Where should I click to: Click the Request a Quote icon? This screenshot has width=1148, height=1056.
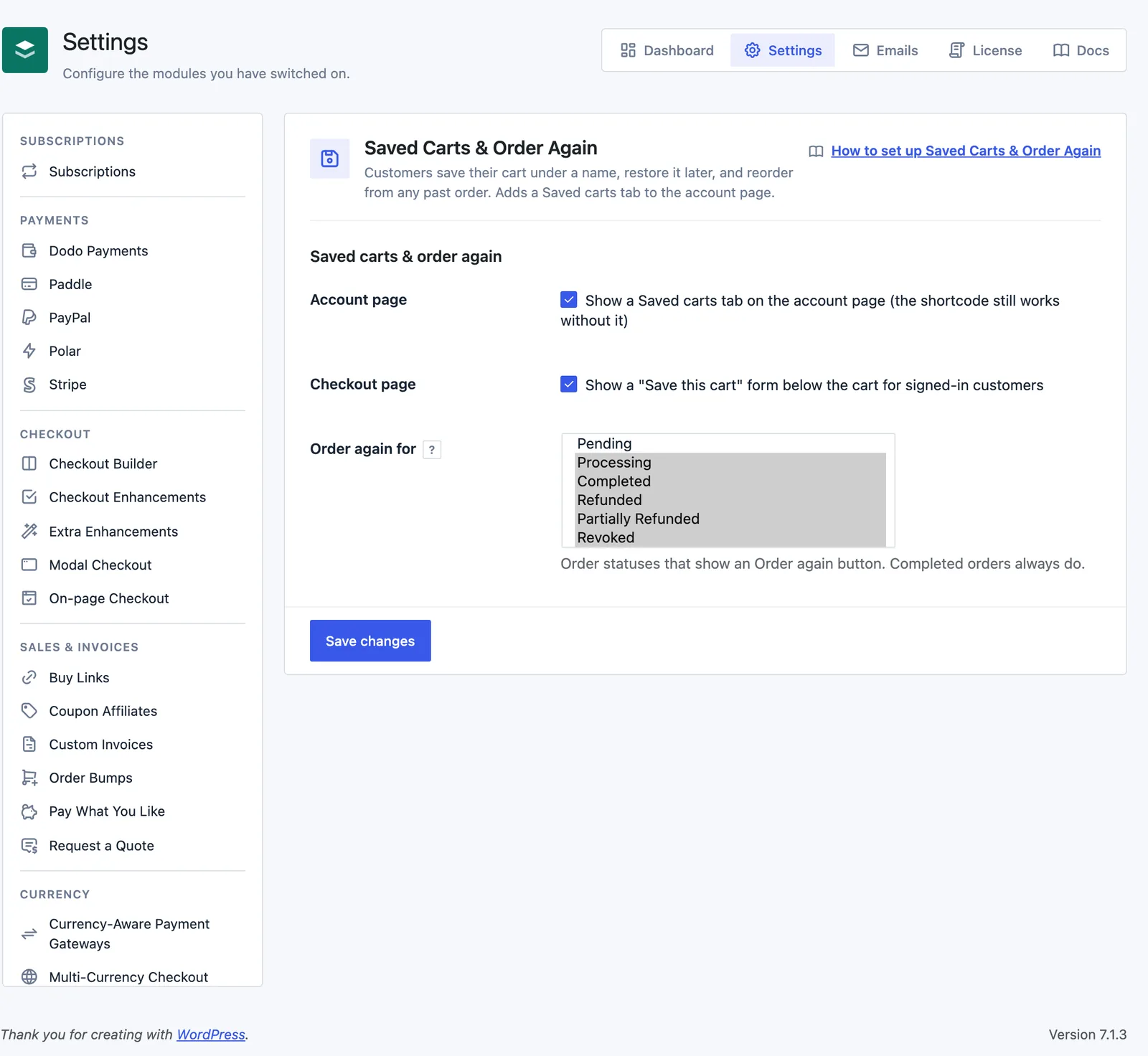point(29,846)
